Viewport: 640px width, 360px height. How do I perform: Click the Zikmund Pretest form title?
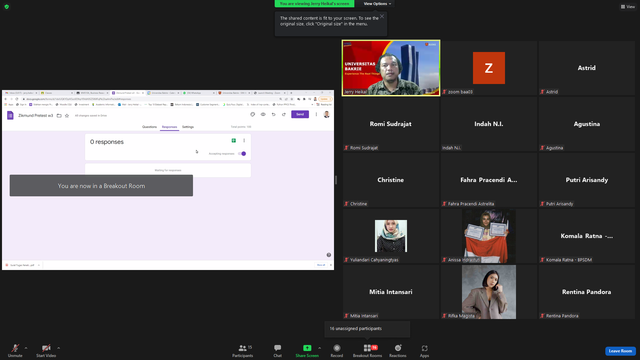[36, 116]
